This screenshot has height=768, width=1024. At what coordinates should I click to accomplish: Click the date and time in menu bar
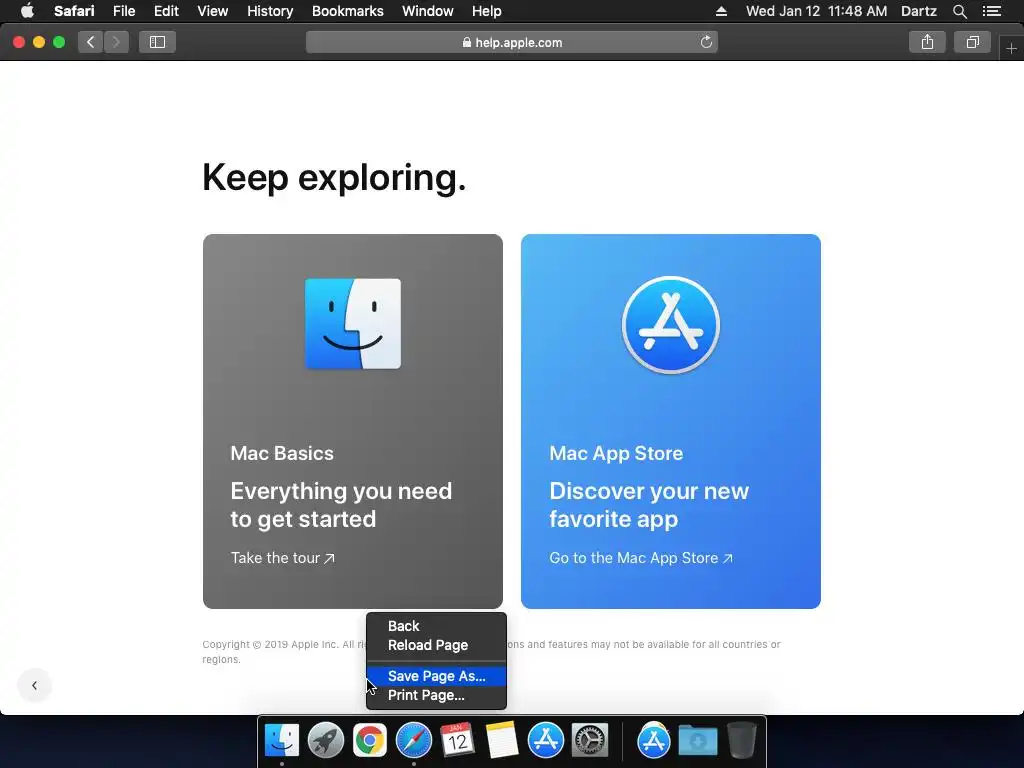tap(816, 11)
